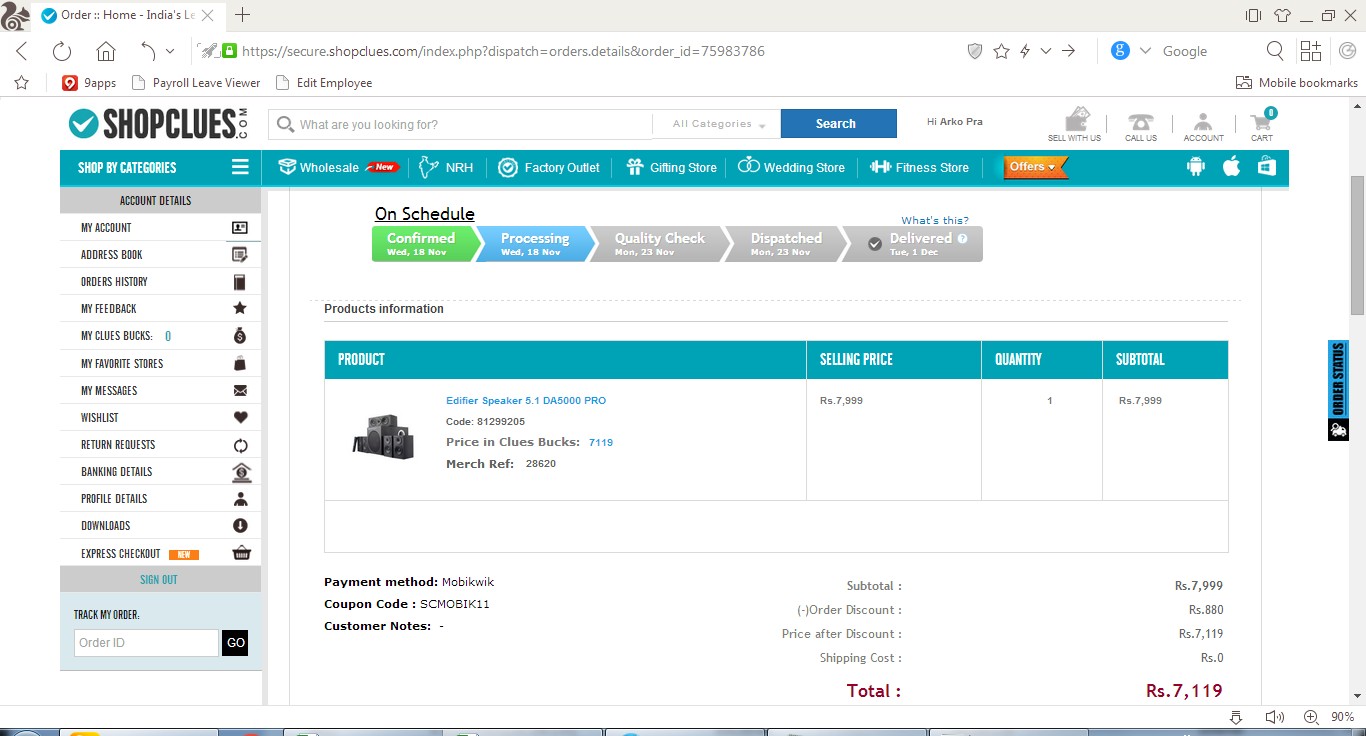Viewport: 1366px width, 736px height.
Task: Open the Account person icon
Action: tap(1203, 123)
